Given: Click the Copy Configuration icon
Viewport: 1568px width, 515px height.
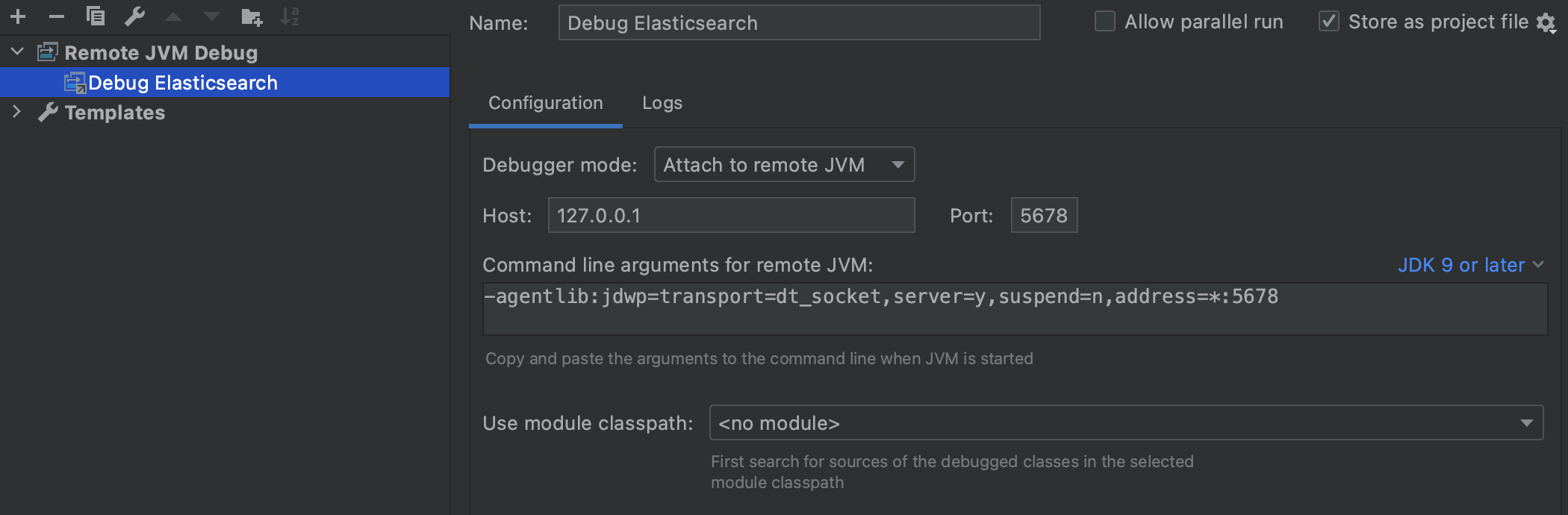Looking at the screenshot, I should [x=96, y=16].
